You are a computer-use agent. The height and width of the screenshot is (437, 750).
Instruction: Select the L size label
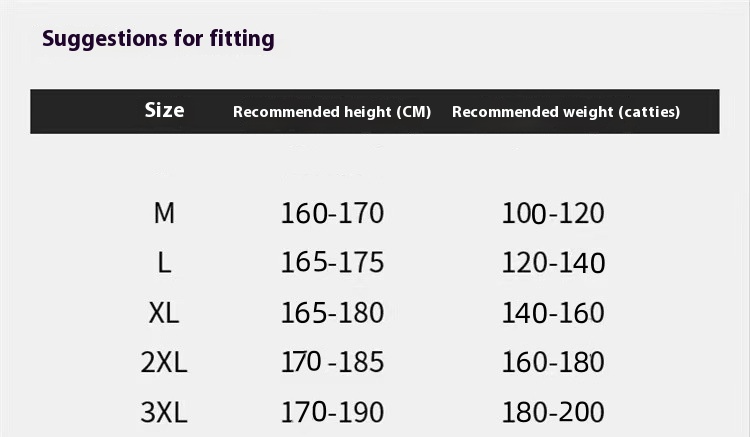click(164, 263)
